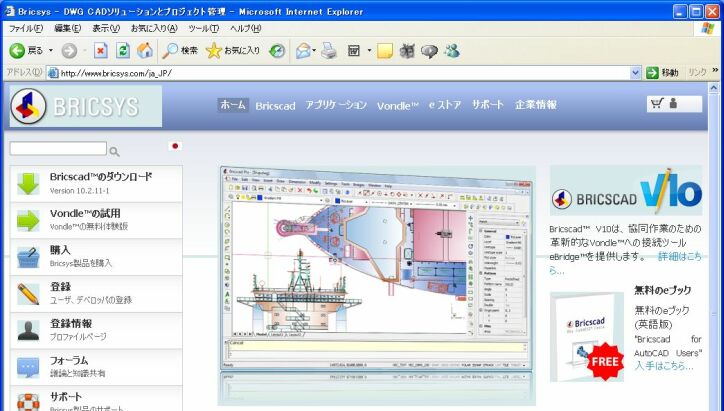Open the Messenger people icon
This screenshot has width=724, height=411.
(452, 50)
